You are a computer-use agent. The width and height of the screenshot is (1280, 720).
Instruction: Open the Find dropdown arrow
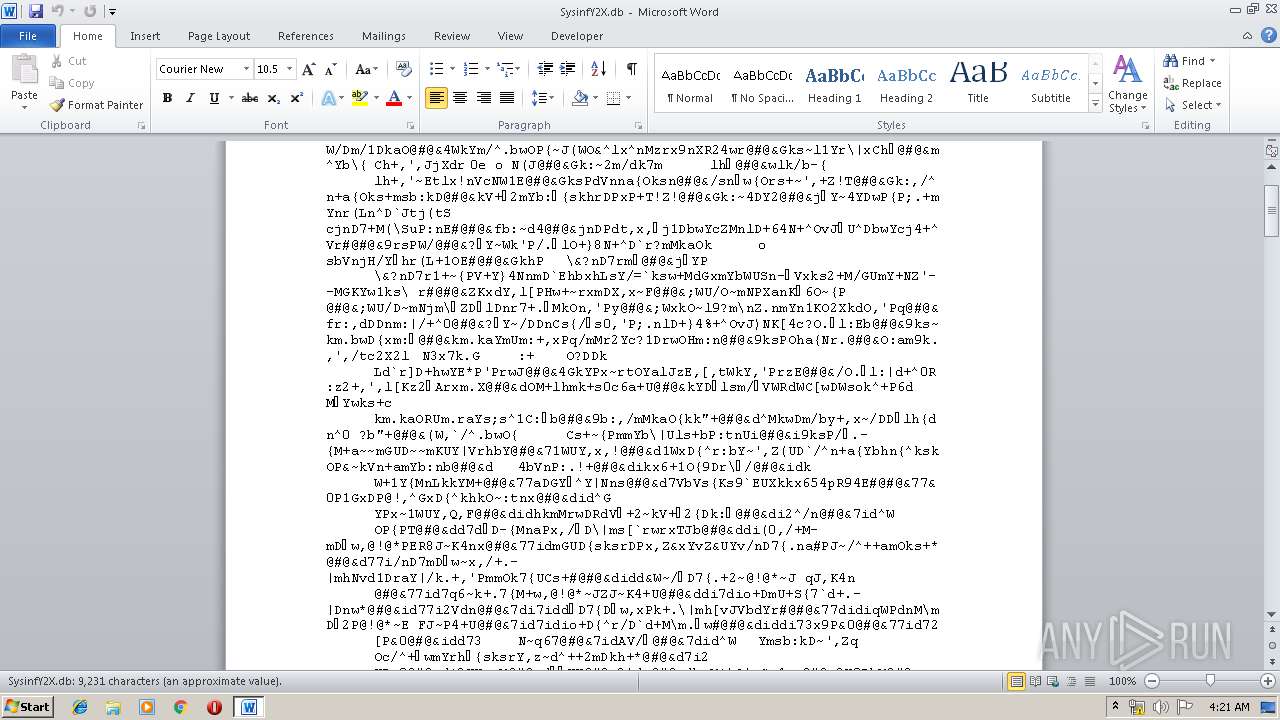point(1212,61)
